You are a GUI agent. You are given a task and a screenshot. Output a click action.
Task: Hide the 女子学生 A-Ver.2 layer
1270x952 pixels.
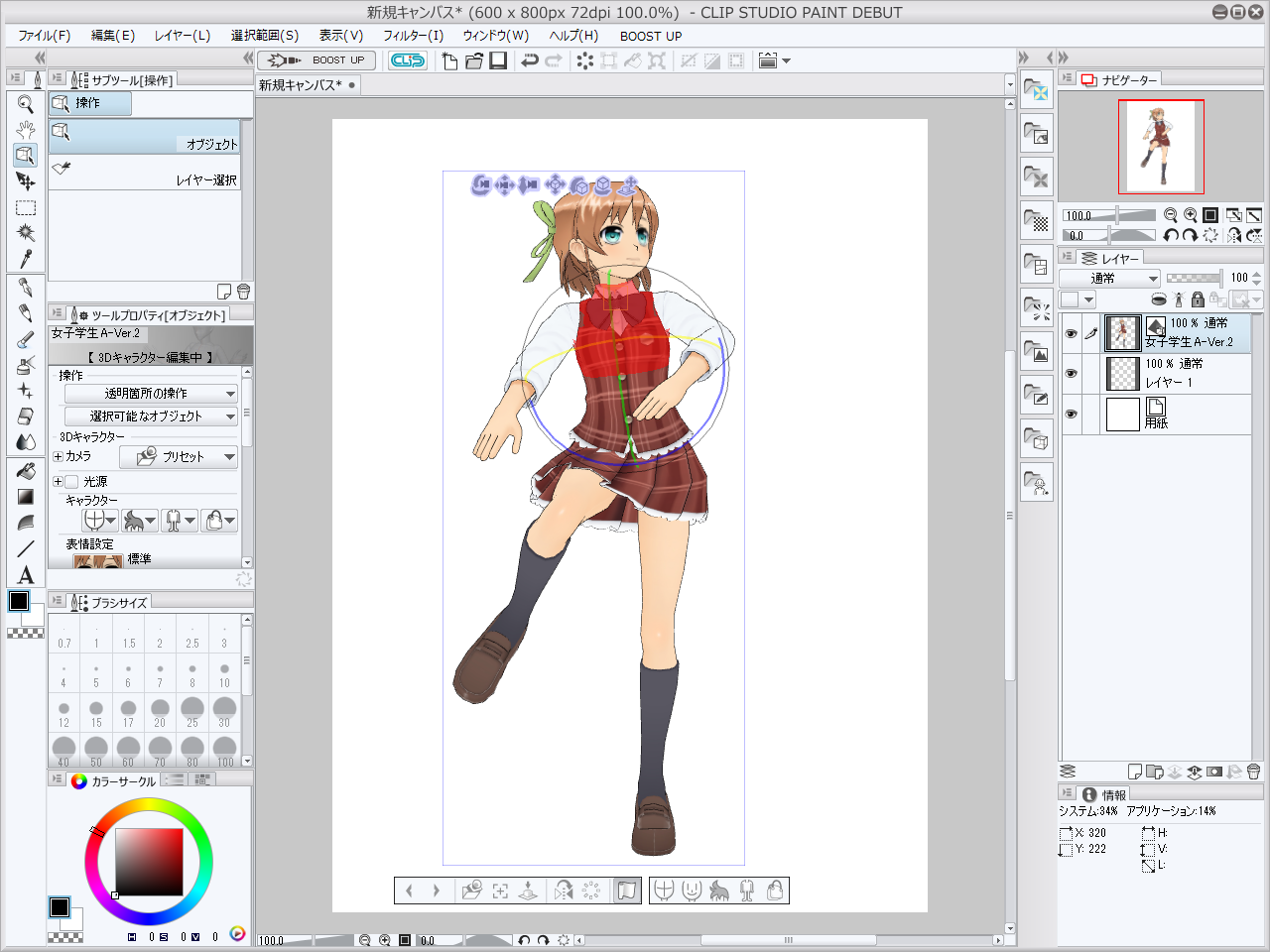(1071, 334)
